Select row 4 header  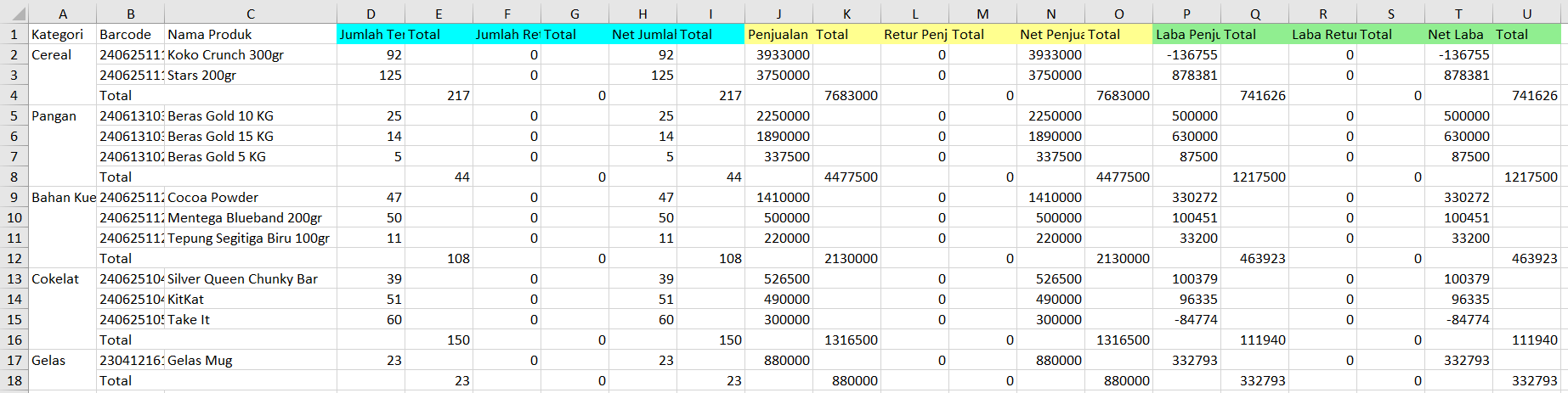pos(14,95)
